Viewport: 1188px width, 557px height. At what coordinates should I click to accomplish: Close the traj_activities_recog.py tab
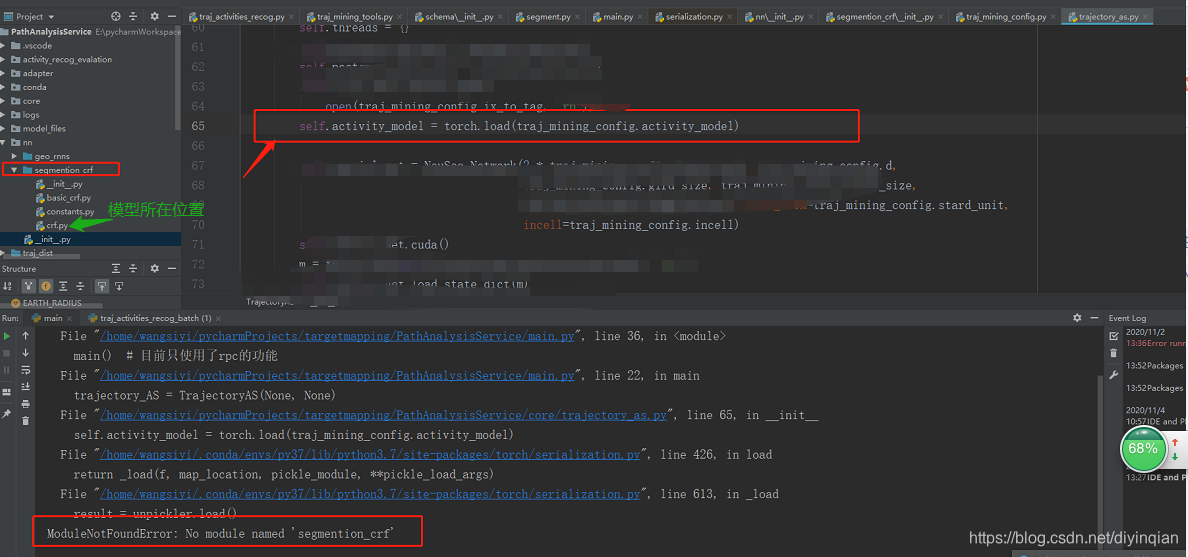click(x=294, y=16)
